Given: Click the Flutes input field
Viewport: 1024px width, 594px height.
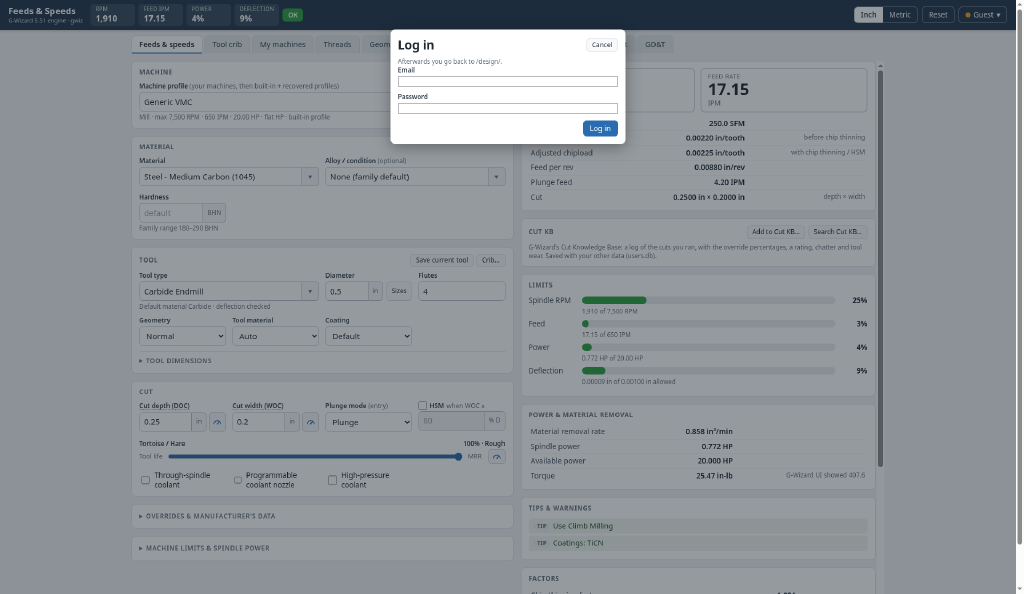Looking at the screenshot, I should coord(462,291).
